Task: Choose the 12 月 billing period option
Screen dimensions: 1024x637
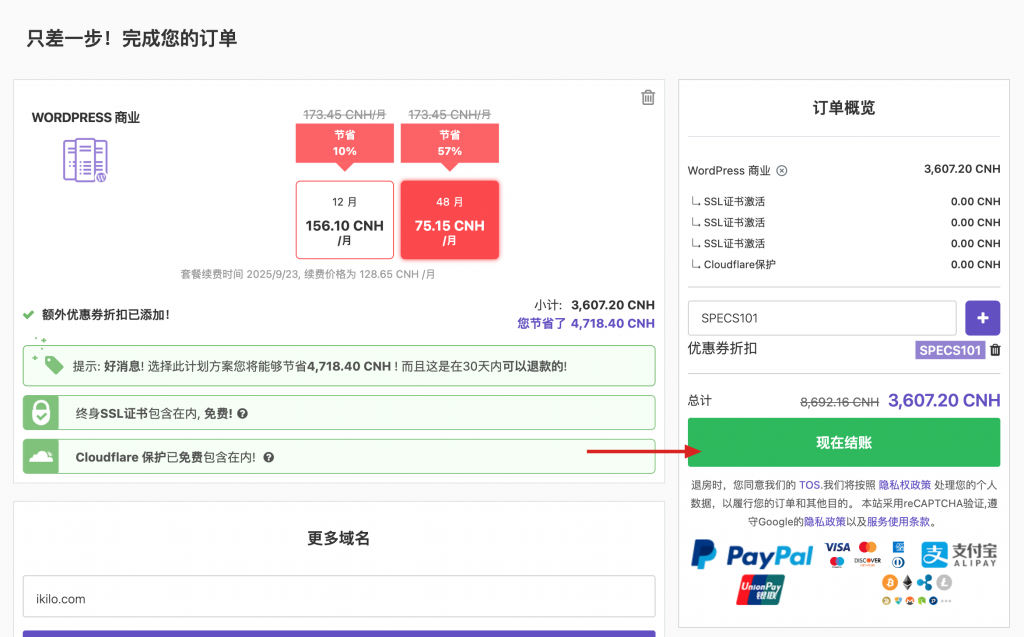Action: [345, 220]
